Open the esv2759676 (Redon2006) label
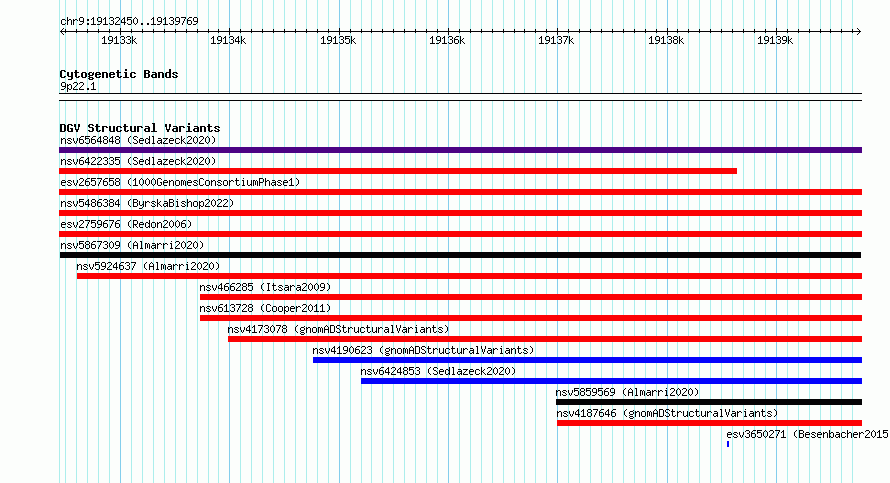Viewport: 890px width, 483px height. [126, 224]
